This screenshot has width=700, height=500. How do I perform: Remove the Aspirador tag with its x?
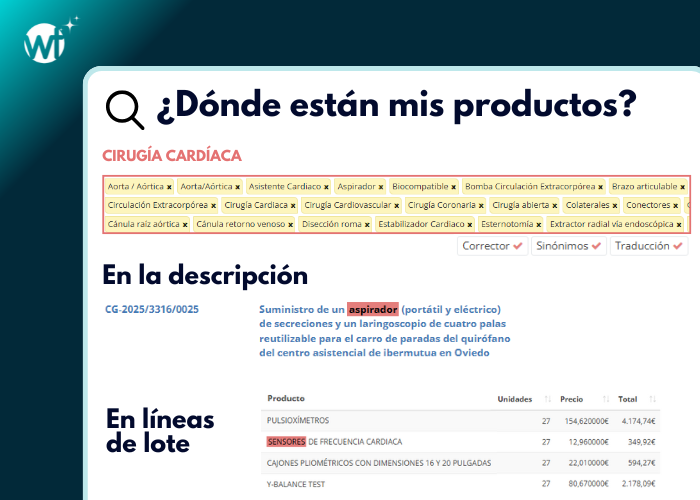383,187
